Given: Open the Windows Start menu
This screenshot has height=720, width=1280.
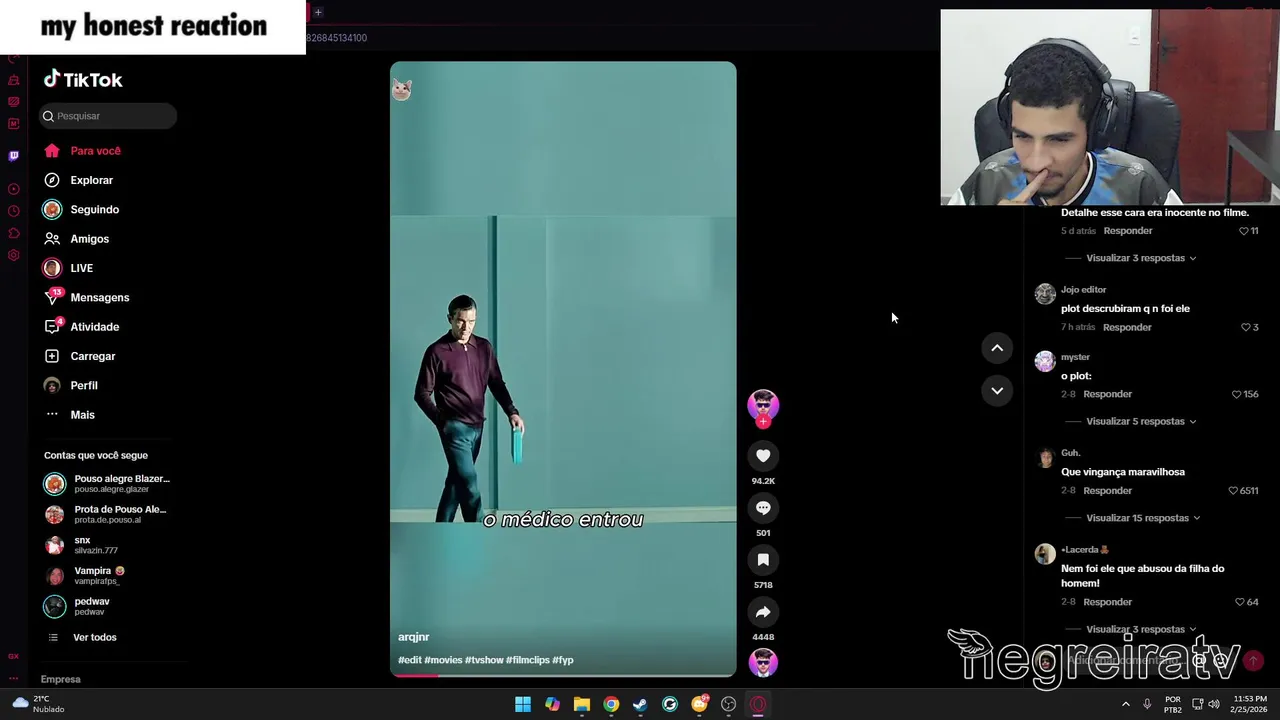Looking at the screenshot, I should point(523,704).
